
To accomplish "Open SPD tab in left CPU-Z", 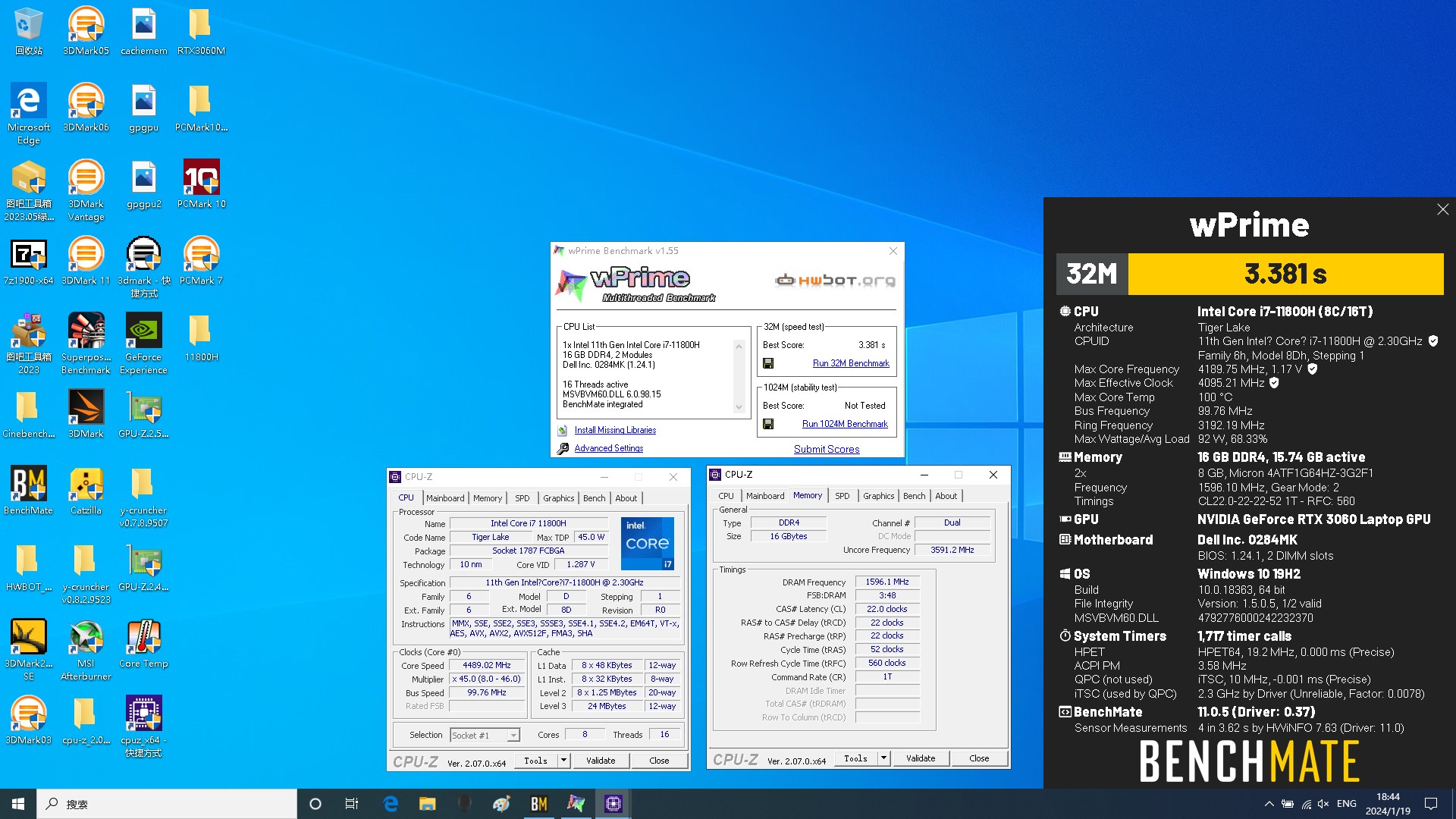I will tap(522, 498).
